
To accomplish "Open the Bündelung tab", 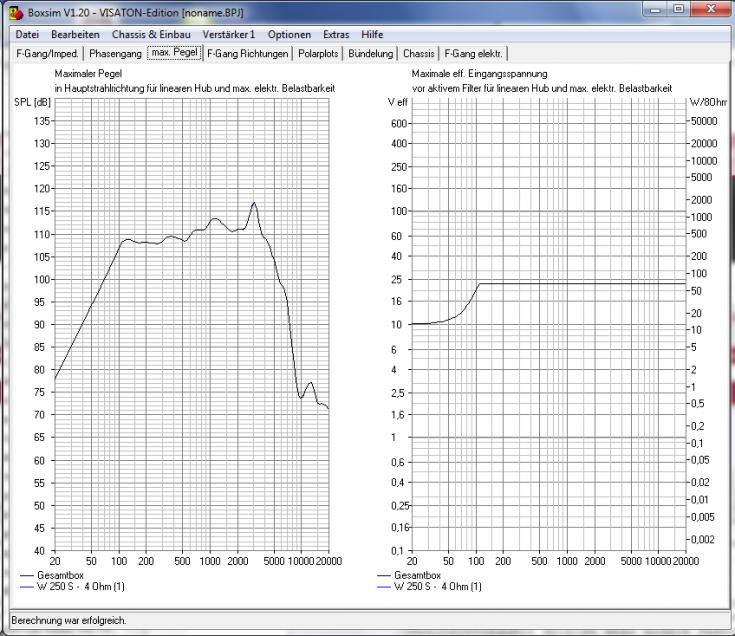I will tap(370, 53).
